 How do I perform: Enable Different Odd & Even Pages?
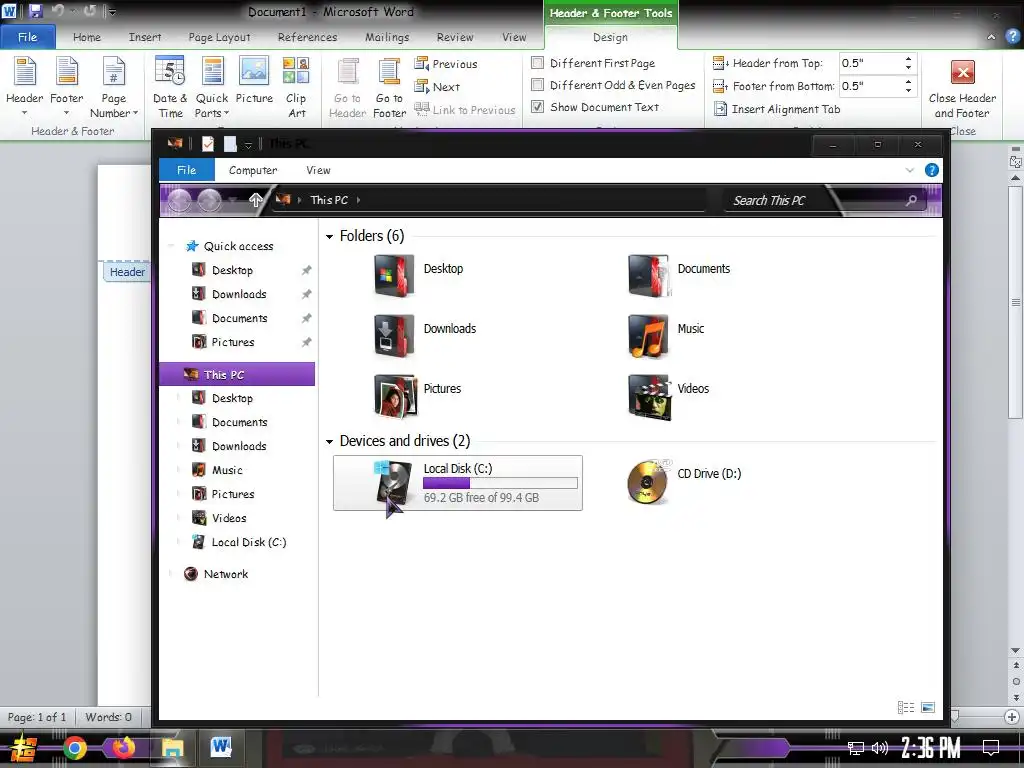click(x=537, y=85)
